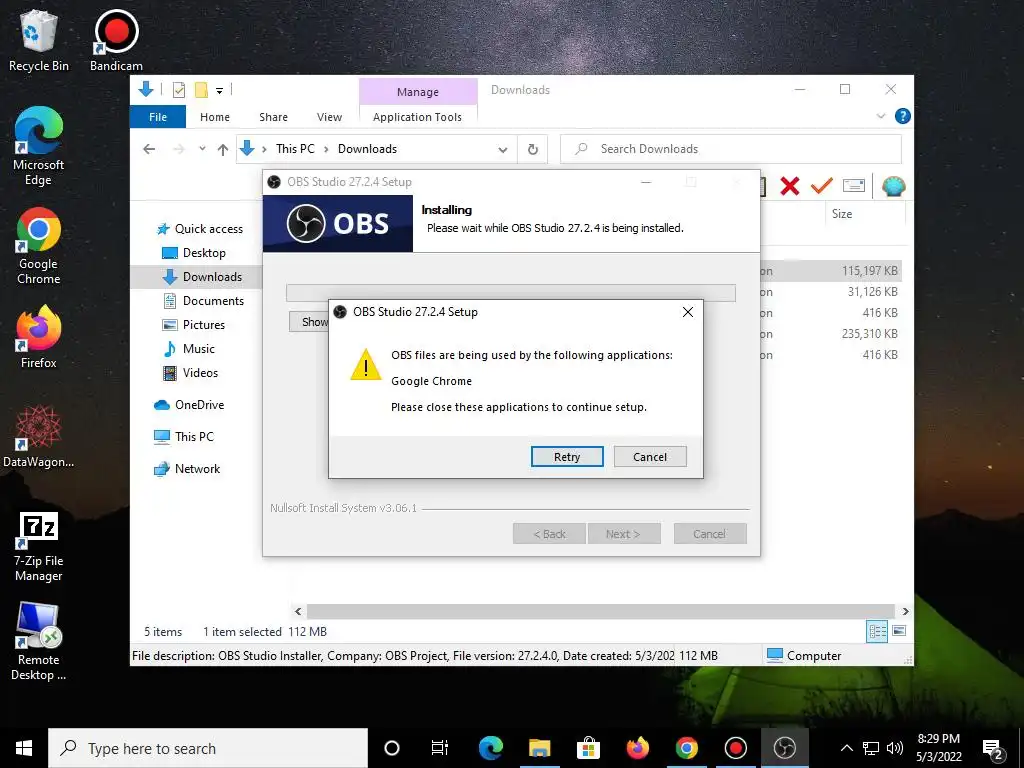Expand Explorer quick access toolbar dropdown

(219, 91)
